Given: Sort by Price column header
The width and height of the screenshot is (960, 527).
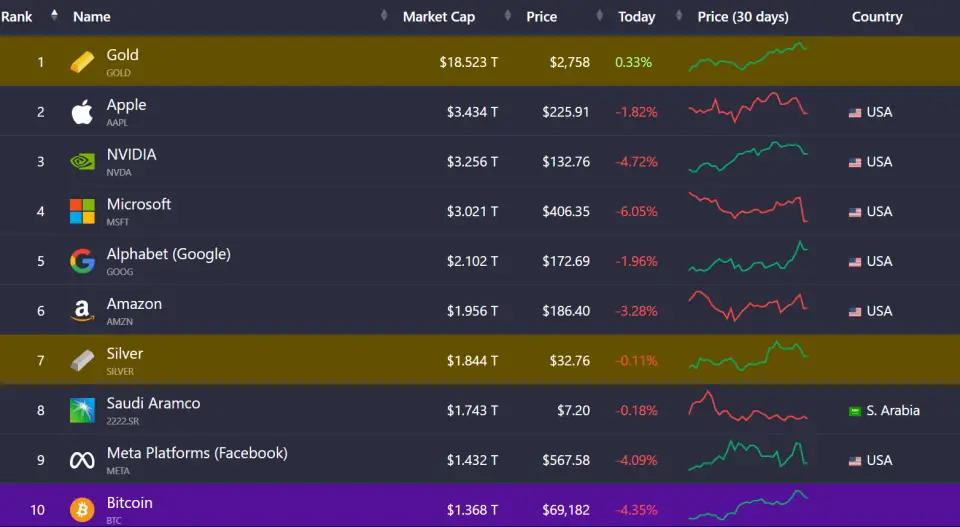Looking at the screenshot, I should coord(541,17).
